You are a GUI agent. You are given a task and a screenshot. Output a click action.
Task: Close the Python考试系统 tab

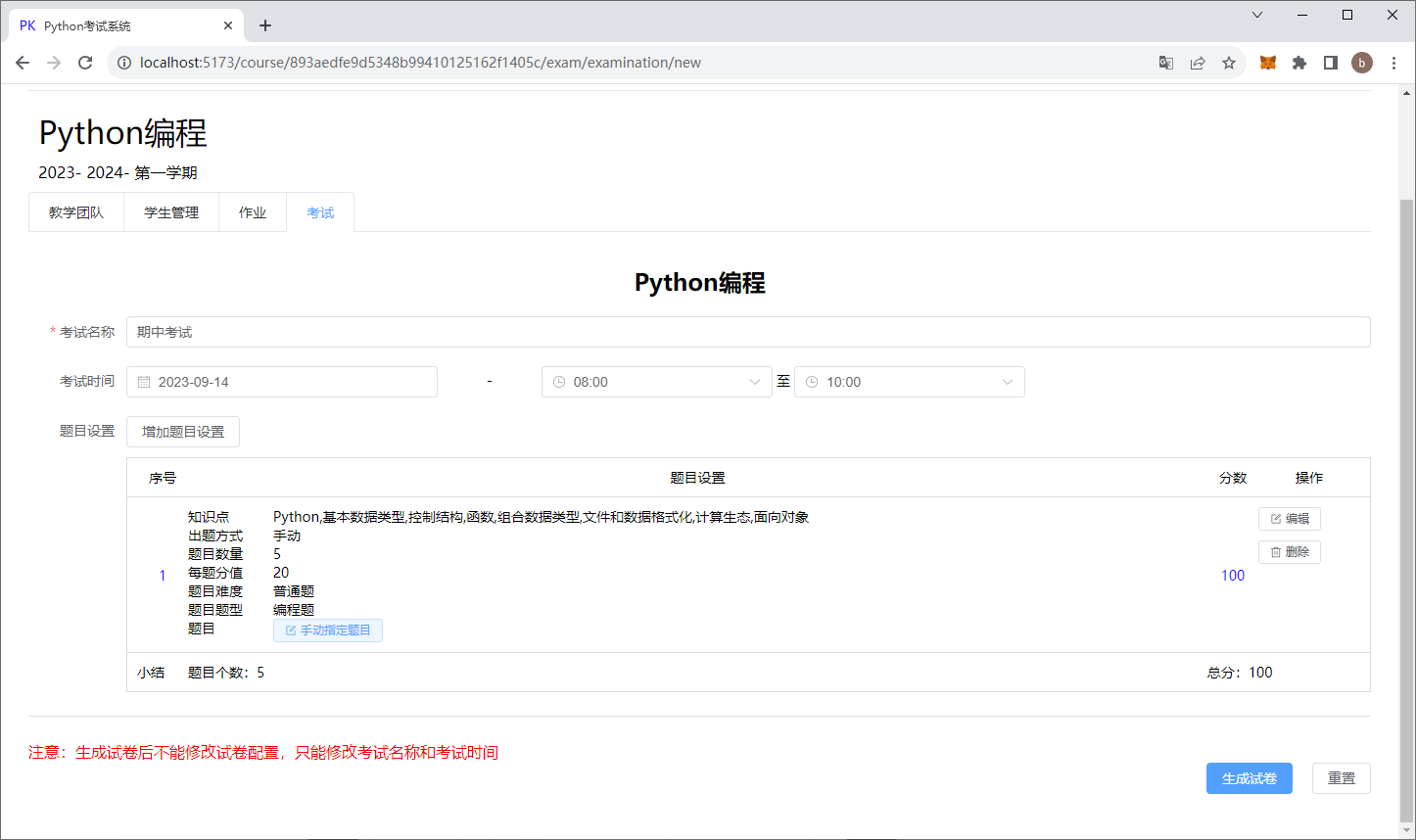click(228, 25)
